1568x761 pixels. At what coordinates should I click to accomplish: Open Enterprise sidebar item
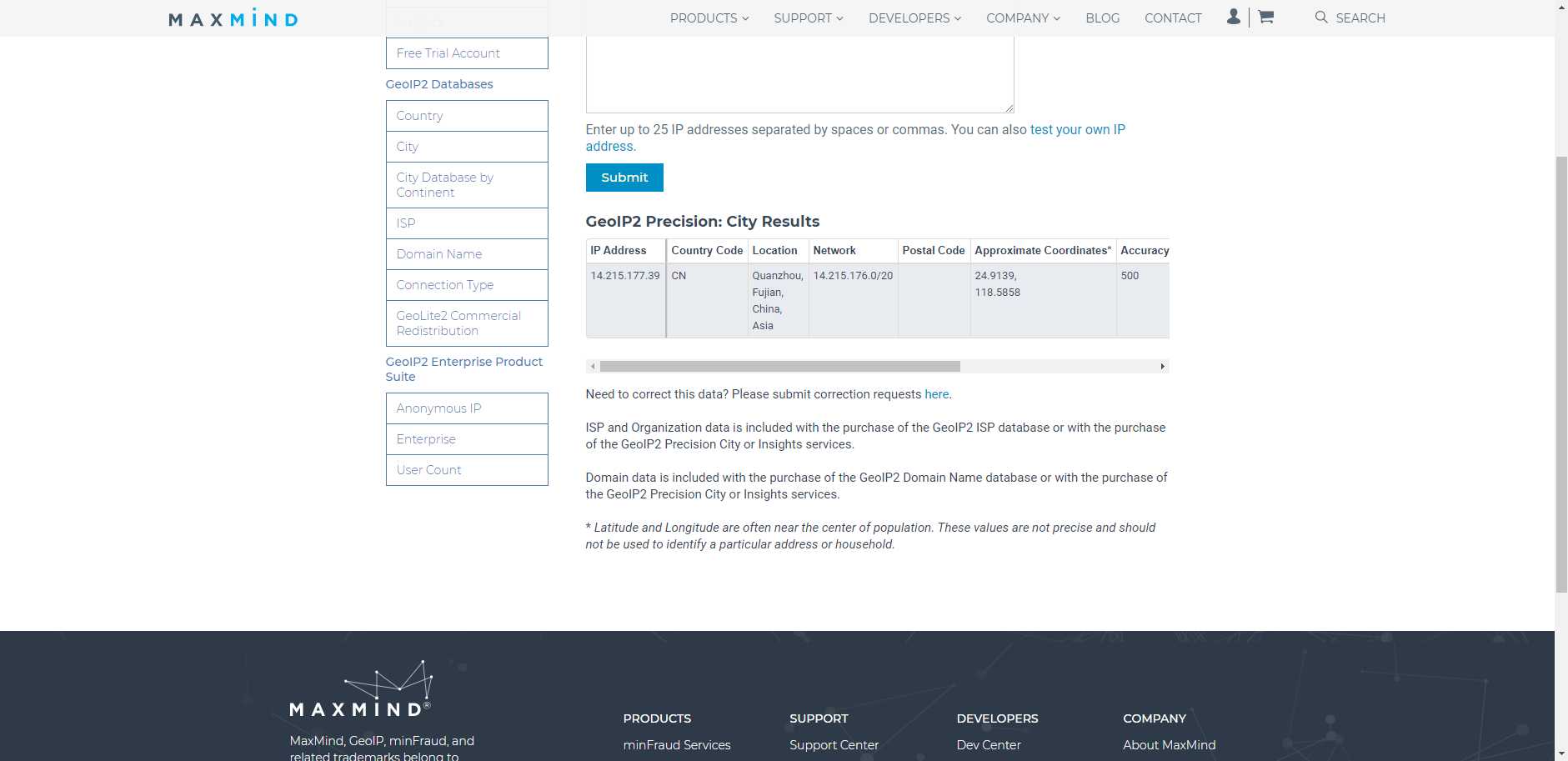pyautogui.click(x=467, y=439)
